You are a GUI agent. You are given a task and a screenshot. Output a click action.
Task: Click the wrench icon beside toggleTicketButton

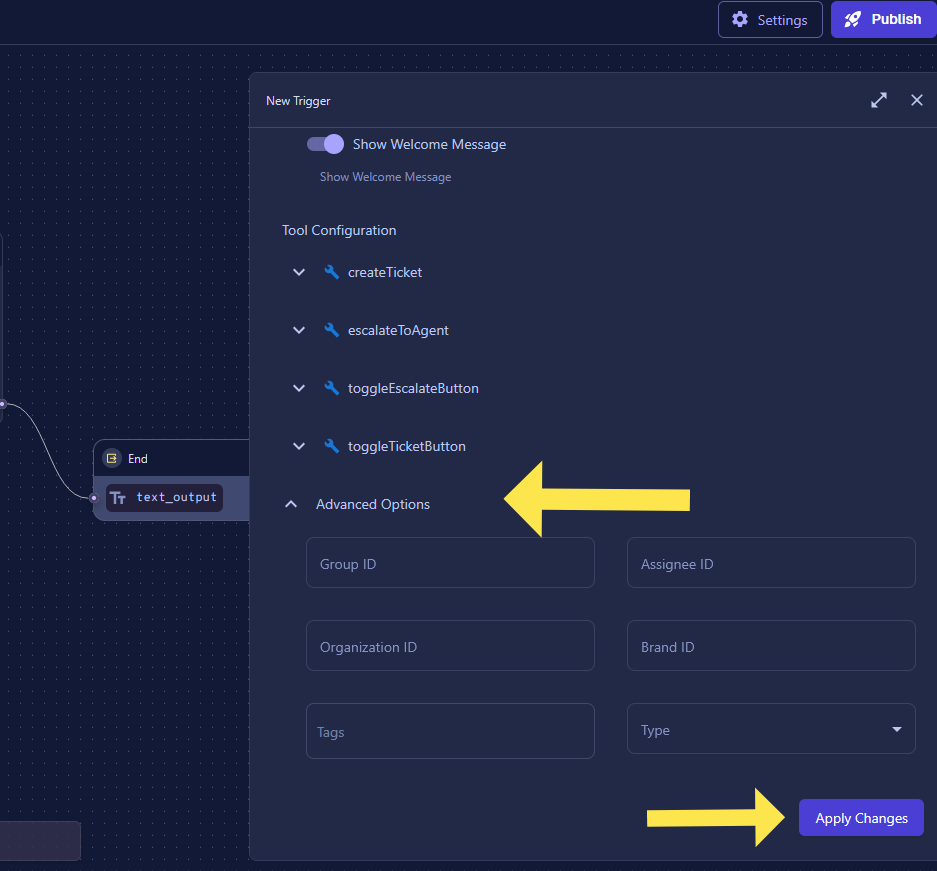coord(332,446)
